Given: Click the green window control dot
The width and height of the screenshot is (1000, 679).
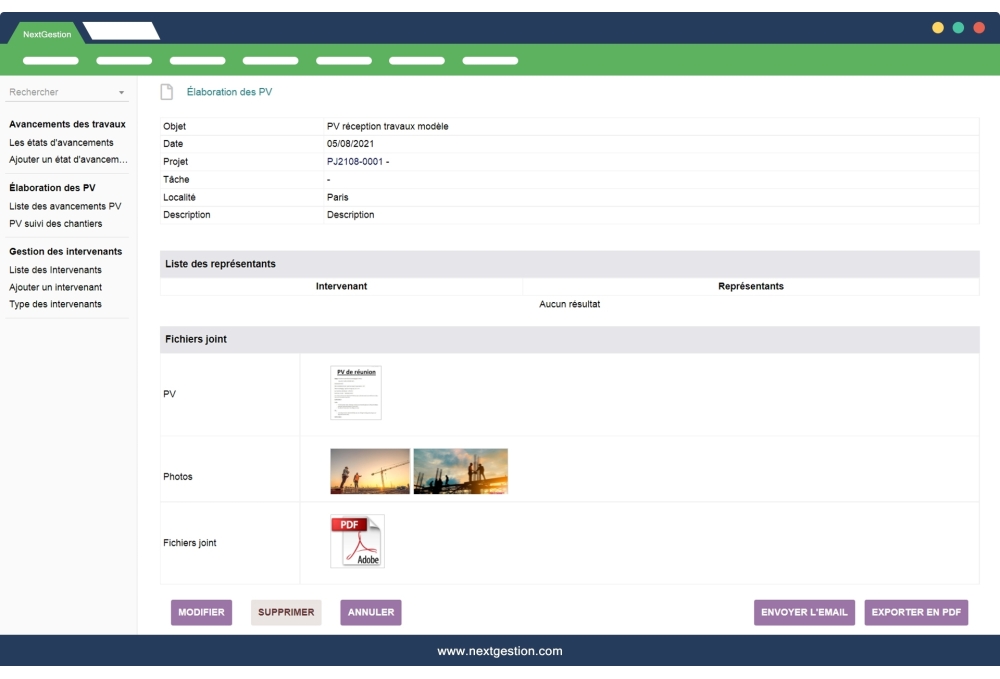Looking at the screenshot, I should point(958,28).
